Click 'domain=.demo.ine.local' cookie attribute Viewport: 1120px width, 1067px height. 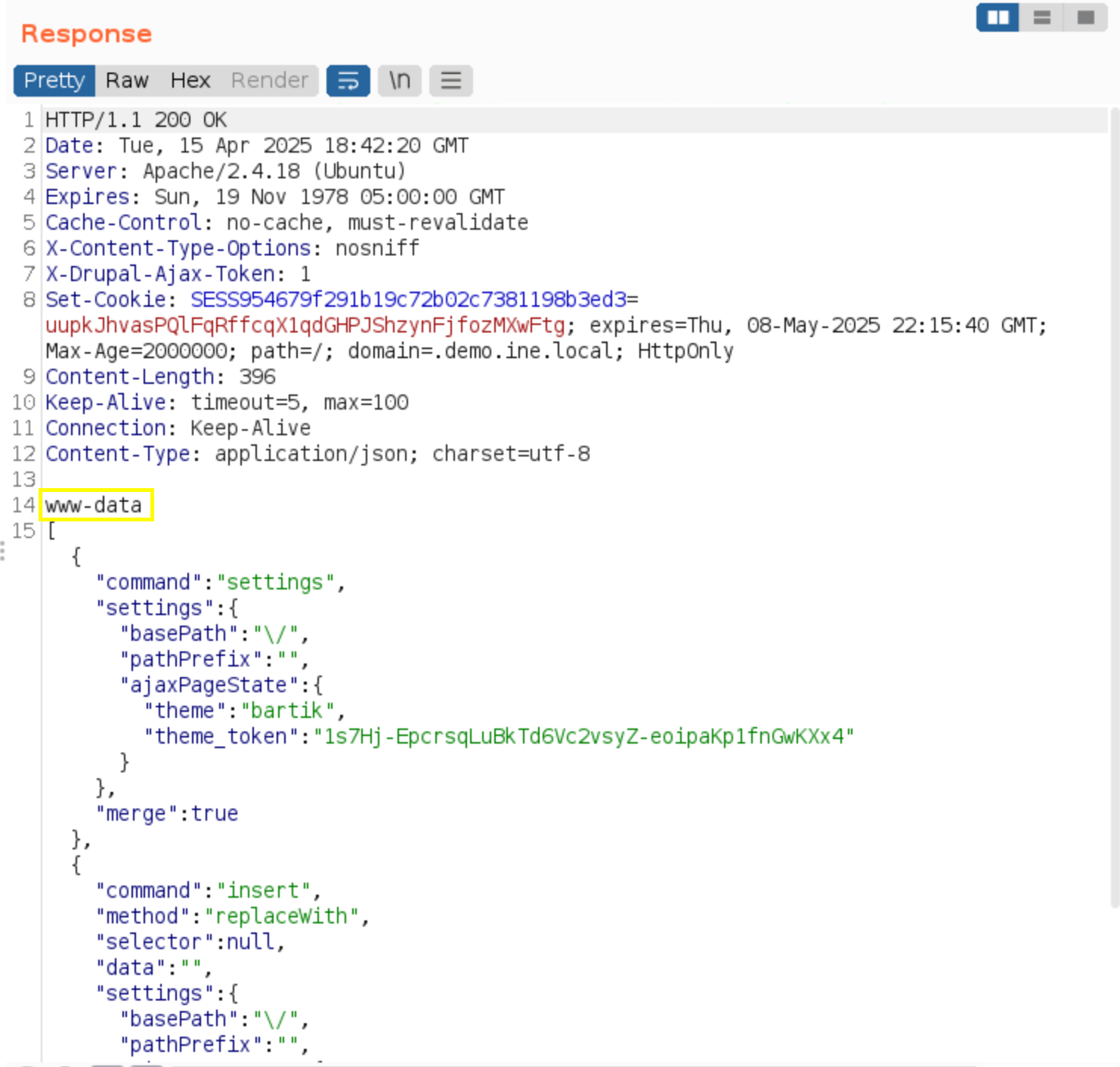(x=481, y=351)
